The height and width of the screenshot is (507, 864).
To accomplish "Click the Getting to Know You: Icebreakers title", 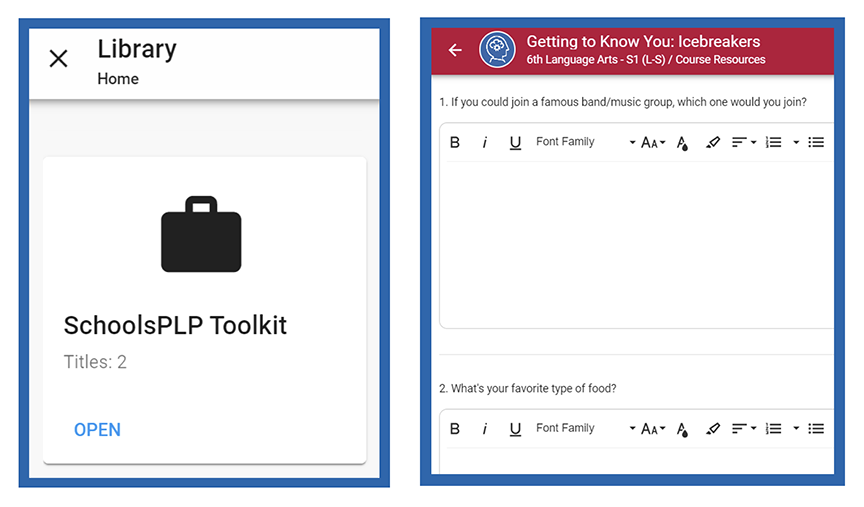I will [x=643, y=41].
